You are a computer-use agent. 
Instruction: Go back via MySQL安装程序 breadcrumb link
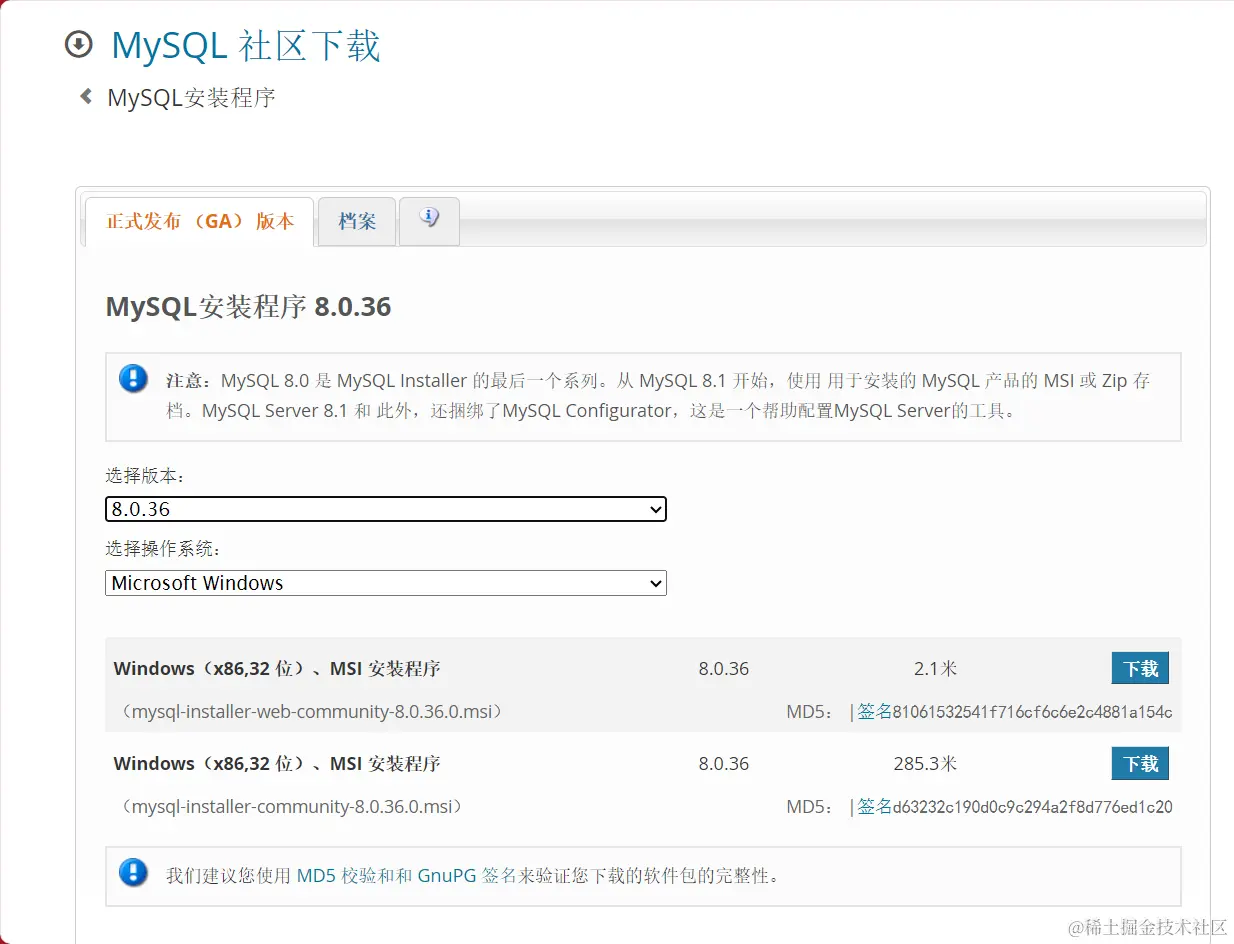tap(191, 97)
